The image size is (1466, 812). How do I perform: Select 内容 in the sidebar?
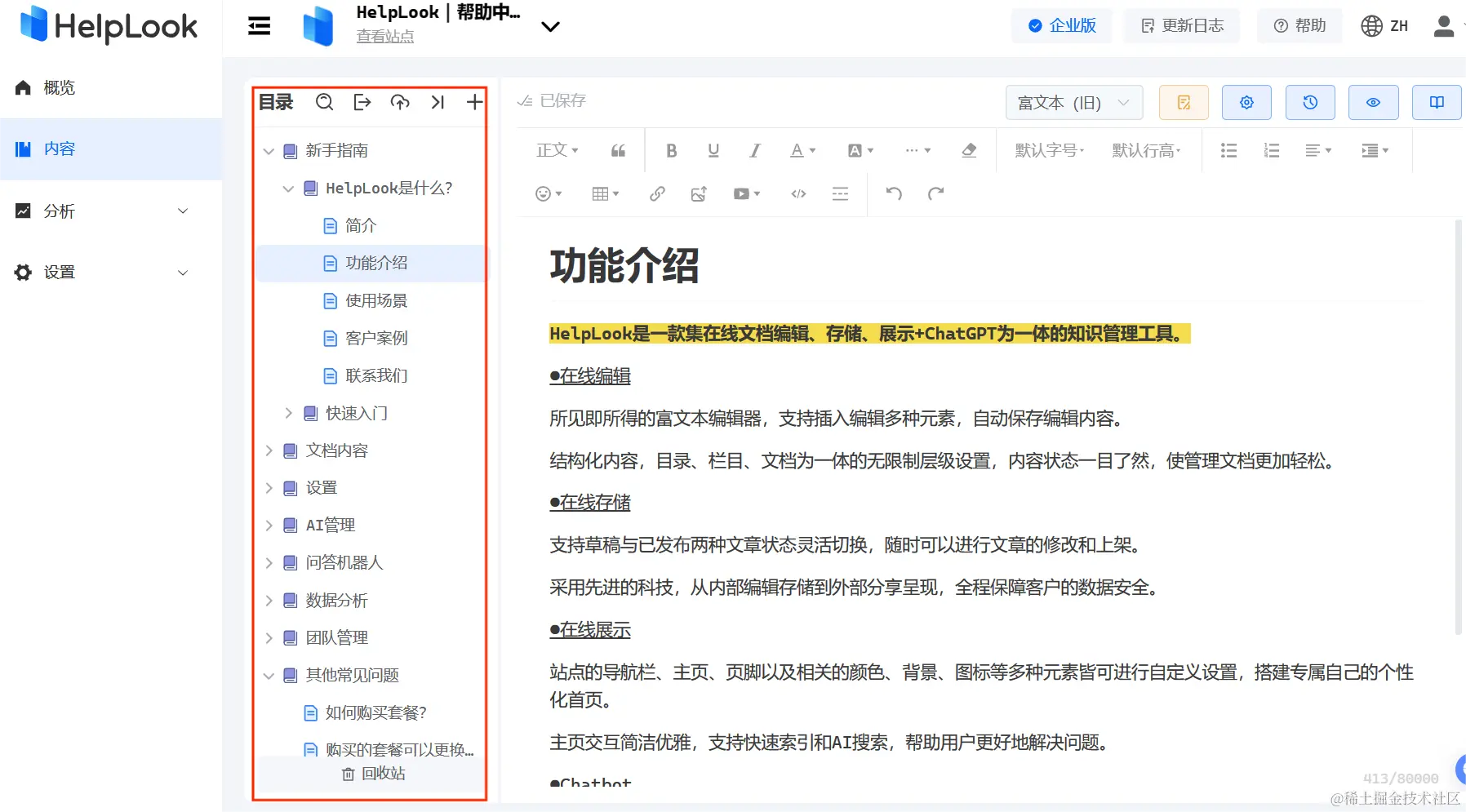click(111, 149)
